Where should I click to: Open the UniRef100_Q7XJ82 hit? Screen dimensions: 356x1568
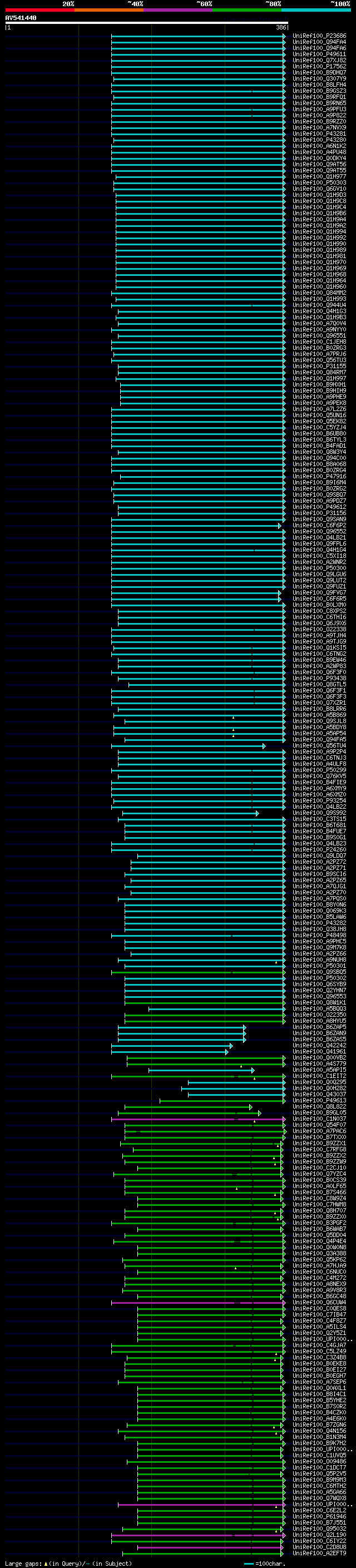click(319, 60)
